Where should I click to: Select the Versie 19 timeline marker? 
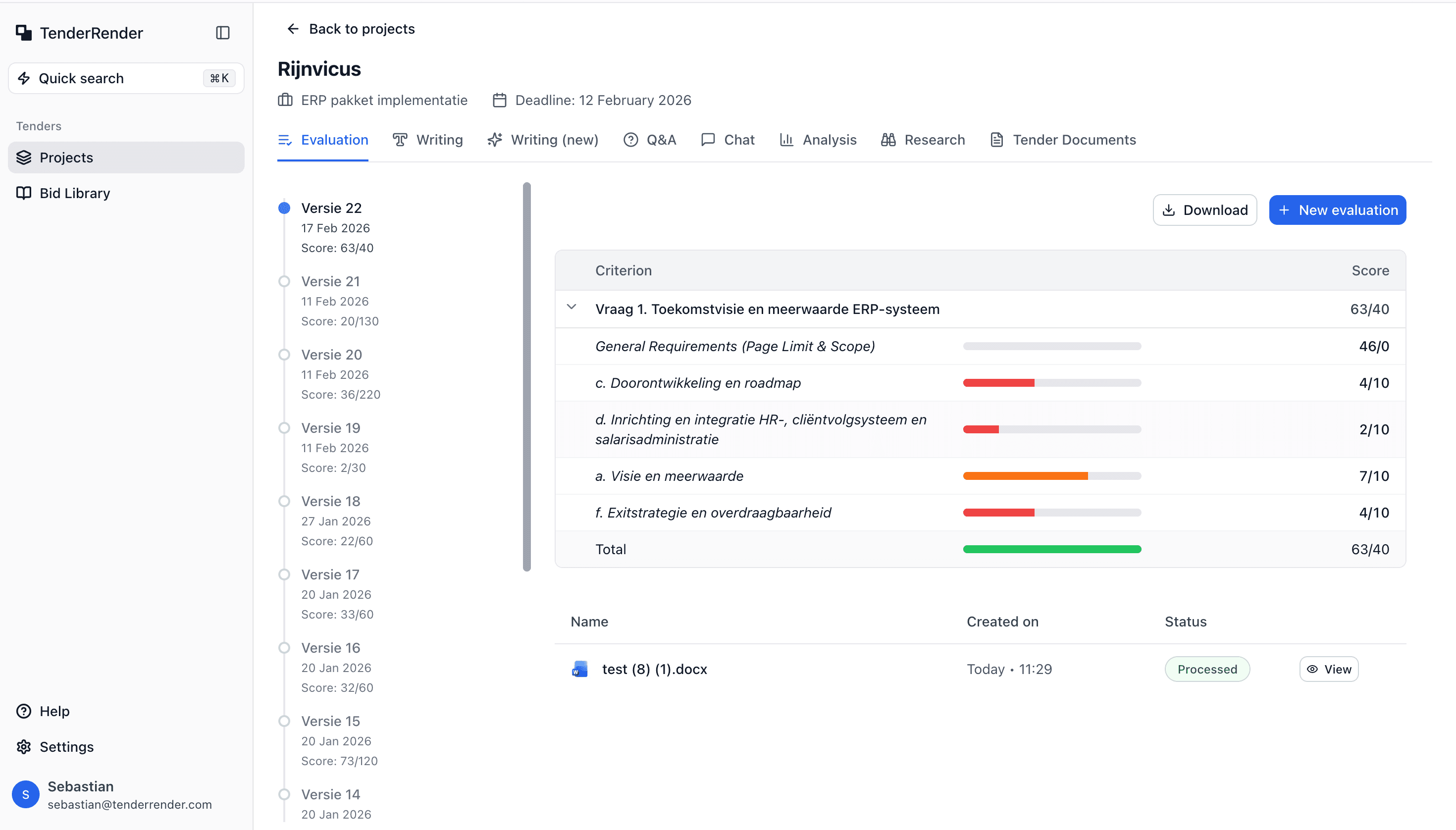pyautogui.click(x=284, y=428)
